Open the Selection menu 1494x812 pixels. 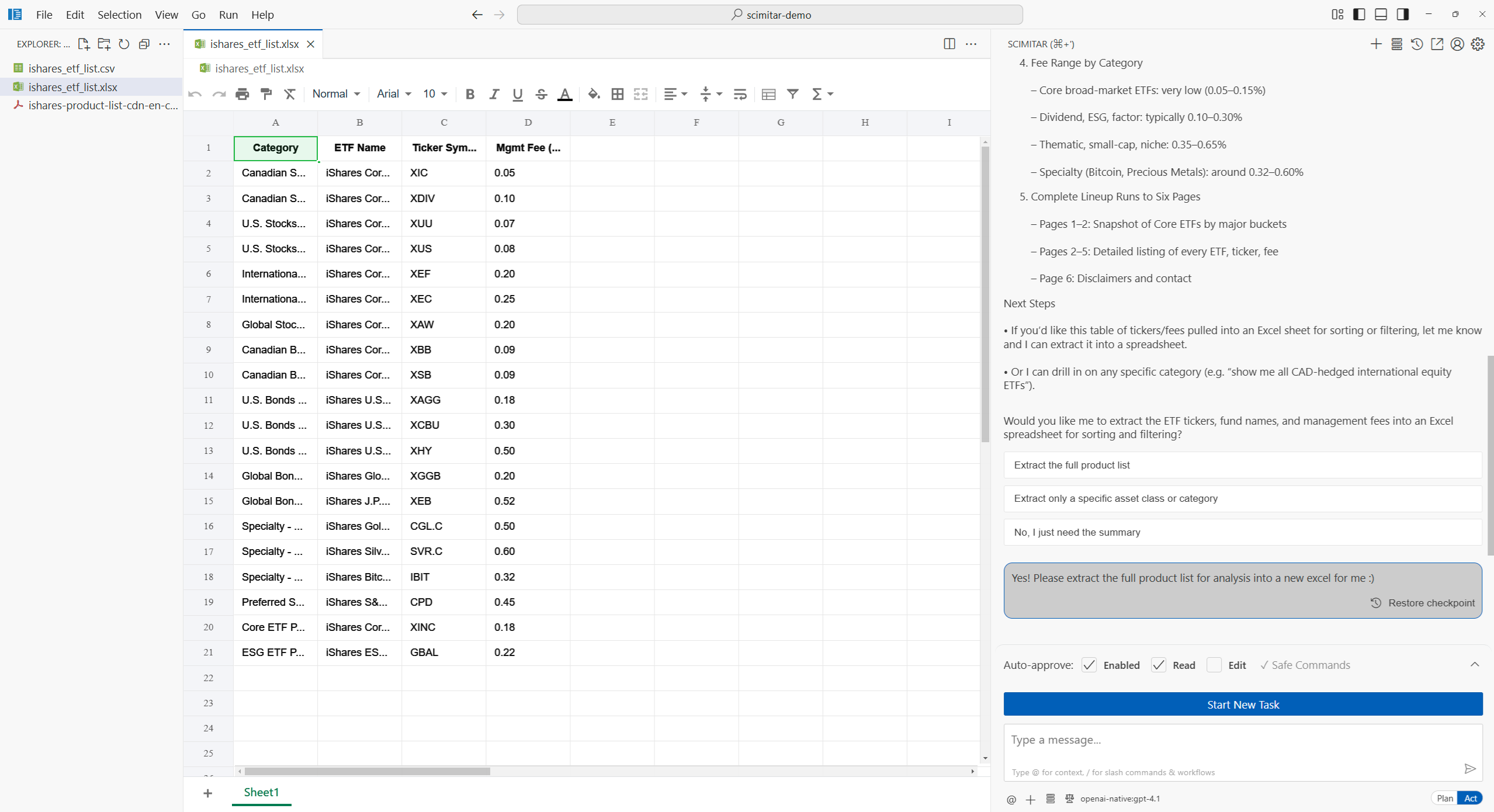tap(119, 15)
